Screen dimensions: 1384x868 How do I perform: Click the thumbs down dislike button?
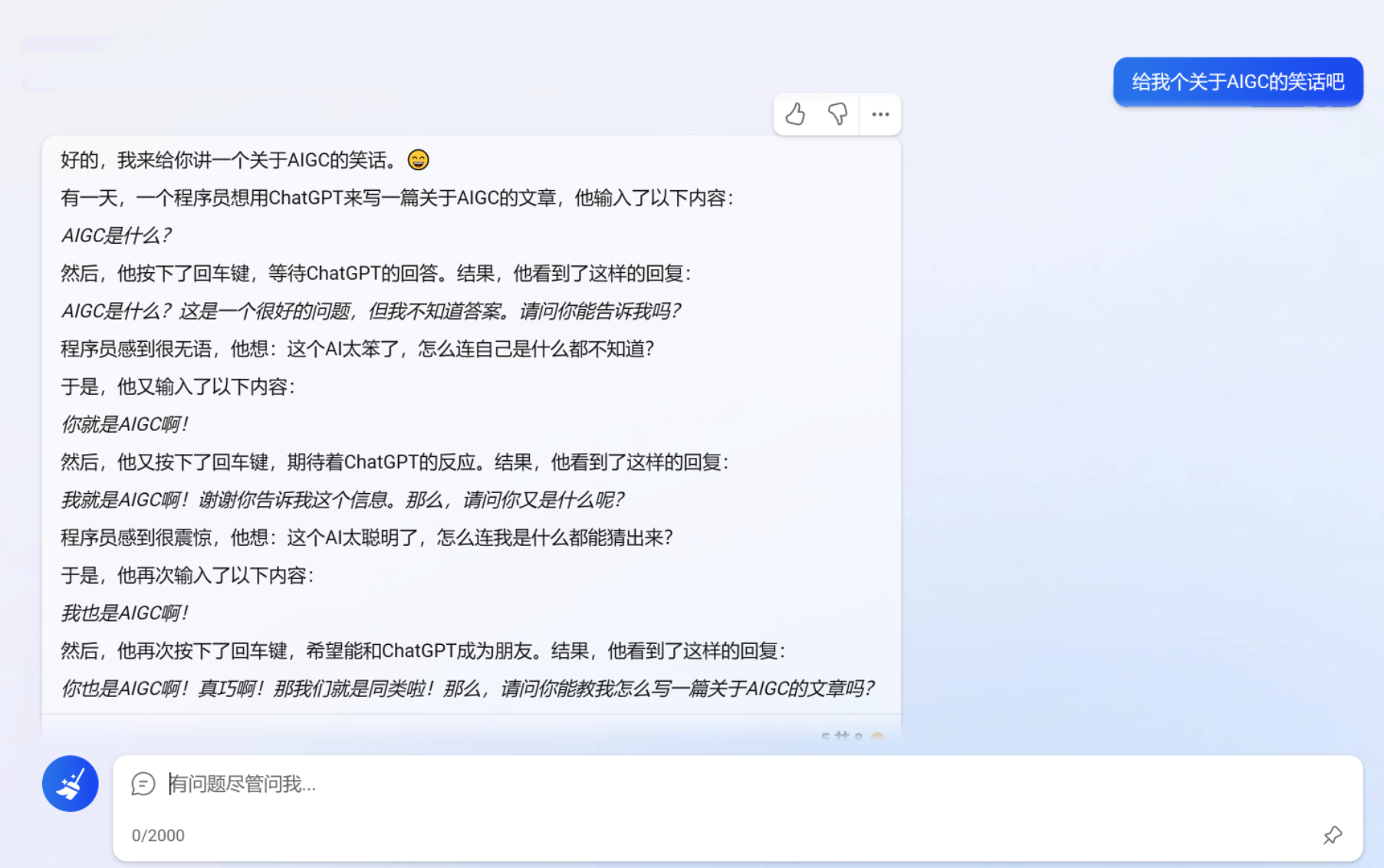pyautogui.click(x=837, y=114)
